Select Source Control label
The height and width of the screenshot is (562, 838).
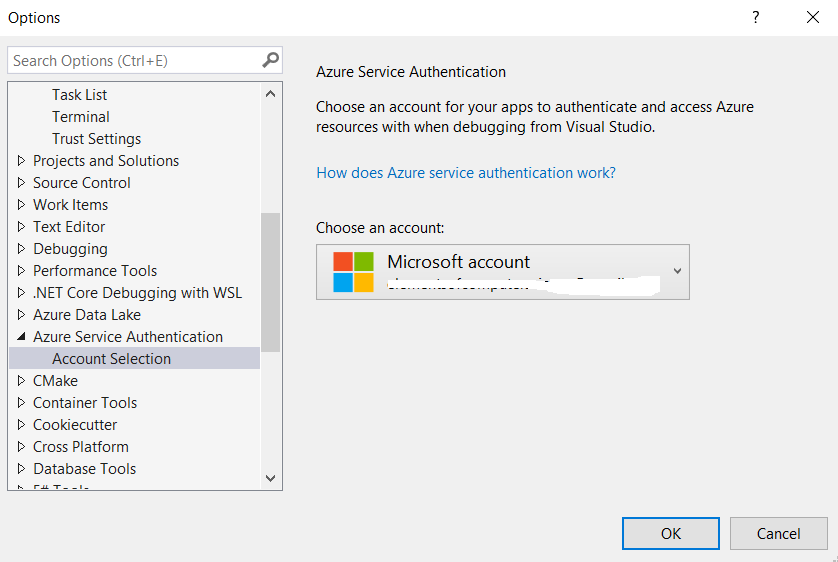[x=82, y=183]
